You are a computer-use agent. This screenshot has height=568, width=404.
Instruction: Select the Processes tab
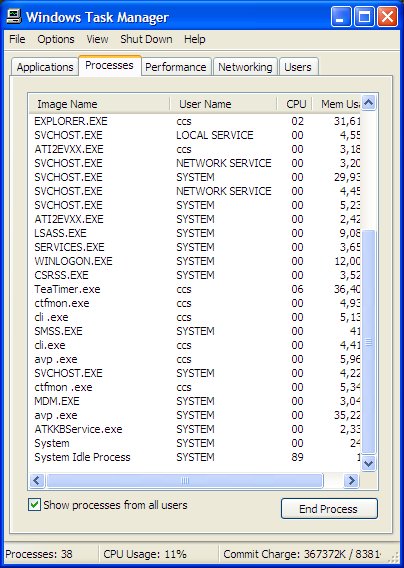click(x=109, y=66)
